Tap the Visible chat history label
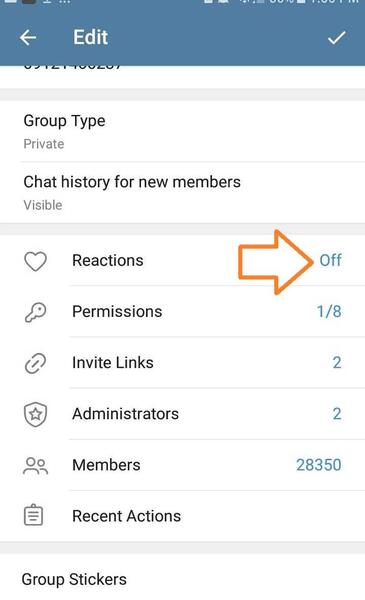 click(x=43, y=205)
